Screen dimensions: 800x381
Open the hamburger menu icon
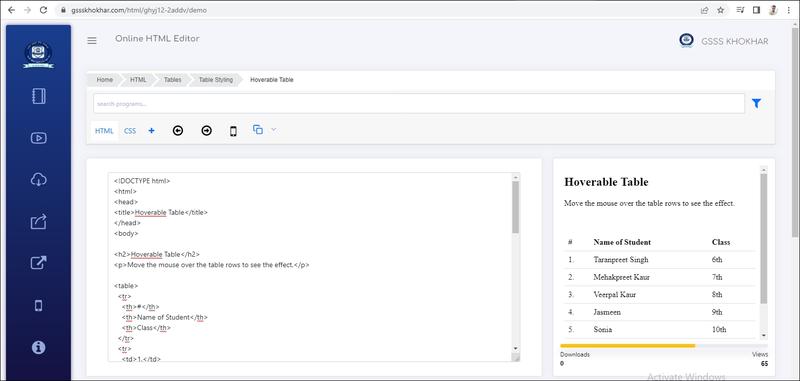(92, 41)
